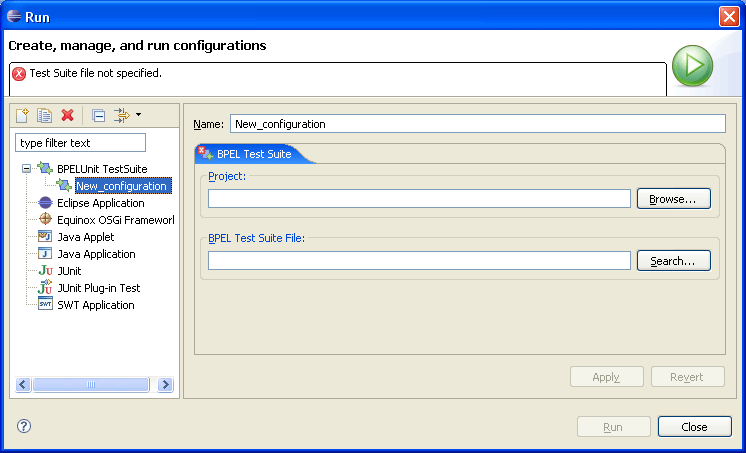The height and width of the screenshot is (453, 746).
Task: Select Java Applet configuration type
Action: point(86,237)
